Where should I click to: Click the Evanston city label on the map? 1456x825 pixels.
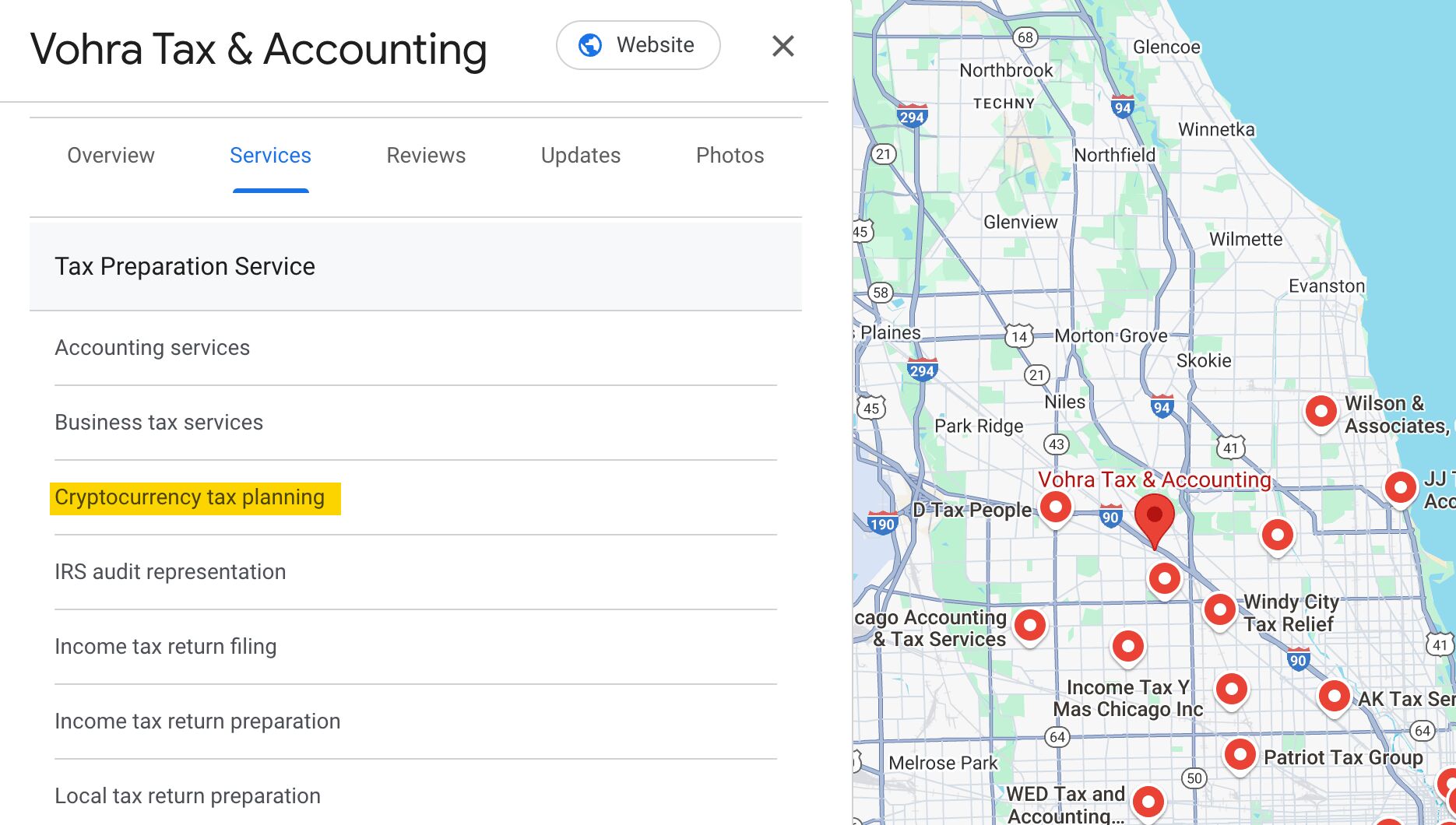(1327, 286)
